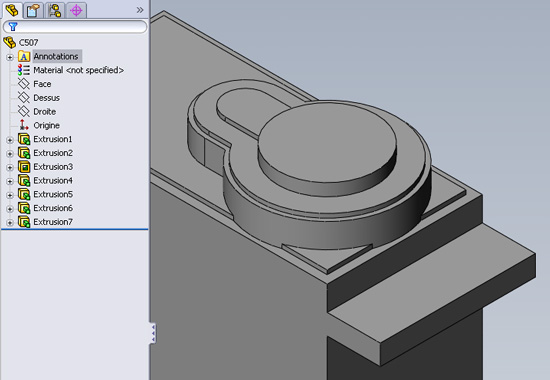Expand the Extrusion5 feature node
Viewport: 550px width, 380px height.
(10, 195)
